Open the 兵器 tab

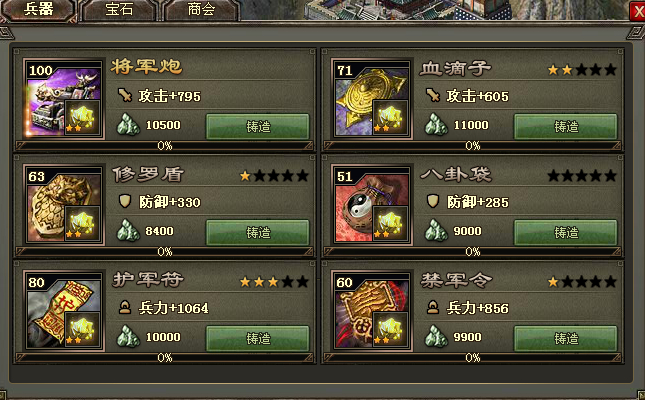[x=39, y=9]
